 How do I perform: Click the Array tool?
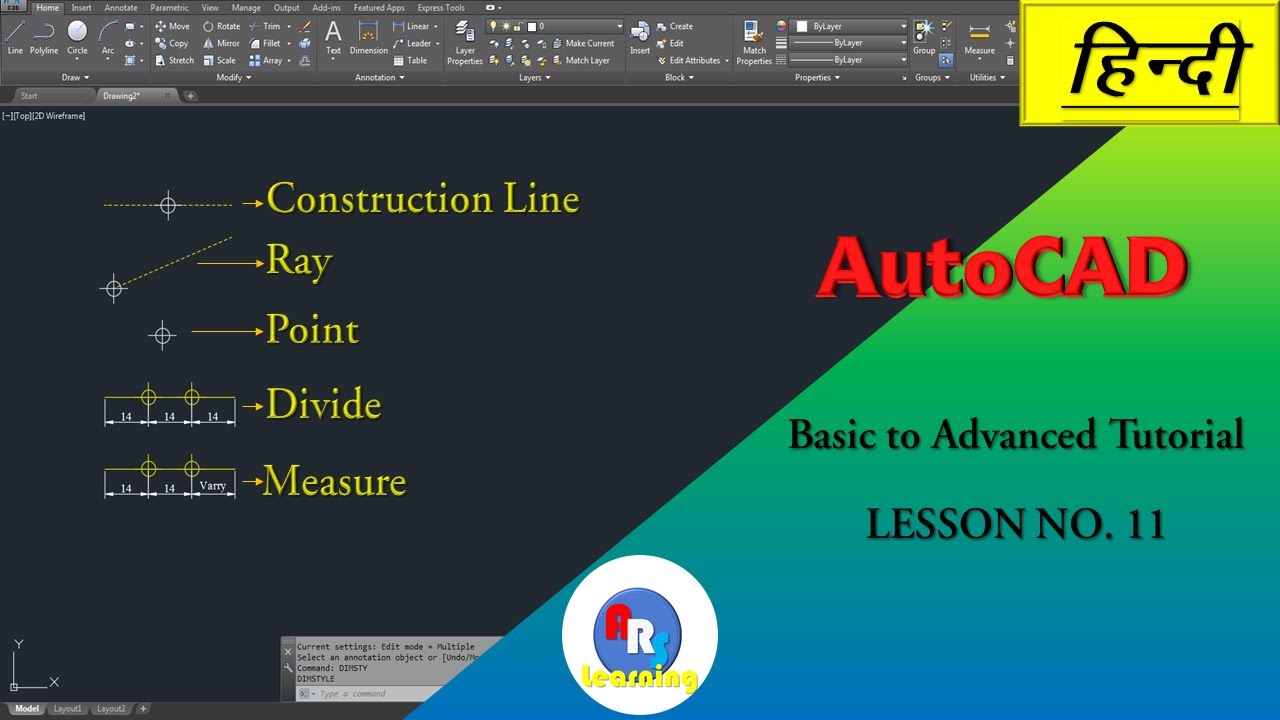[x=265, y=60]
